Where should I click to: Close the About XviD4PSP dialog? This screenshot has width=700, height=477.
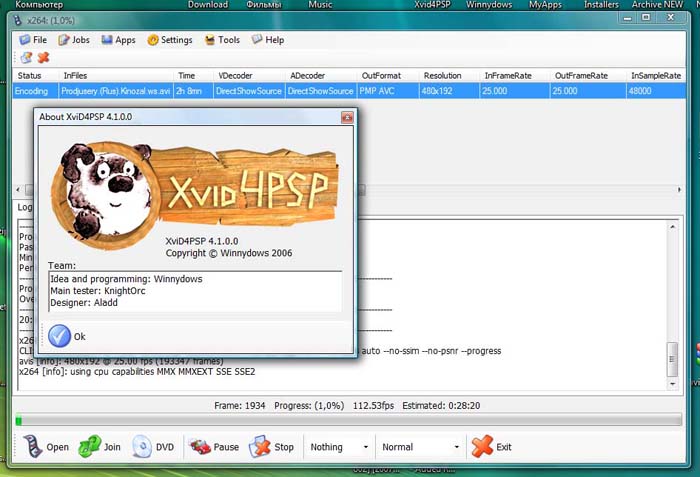[x=346, y=117]
